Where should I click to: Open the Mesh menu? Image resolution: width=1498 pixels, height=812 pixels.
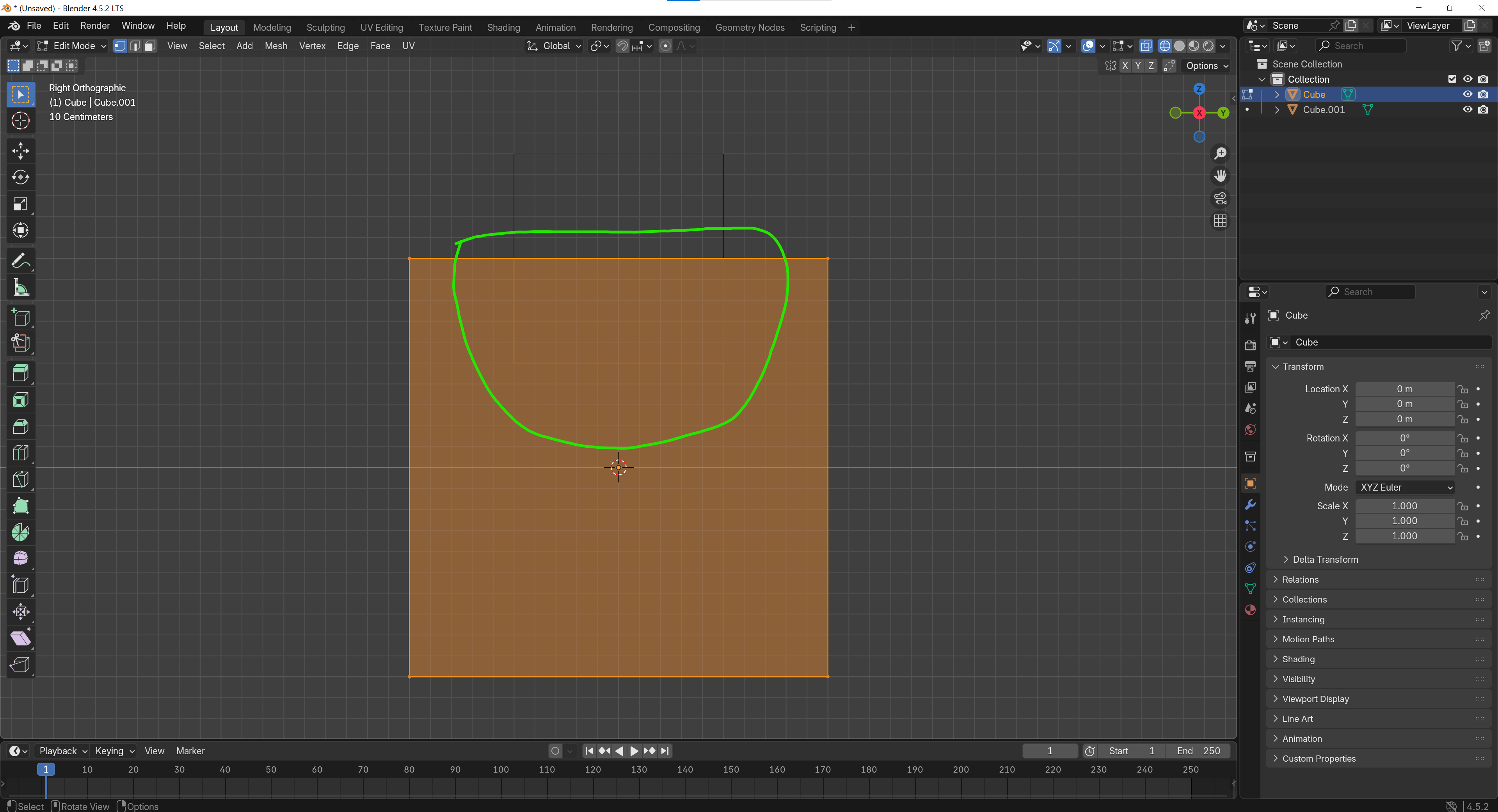tap(275, 46)
